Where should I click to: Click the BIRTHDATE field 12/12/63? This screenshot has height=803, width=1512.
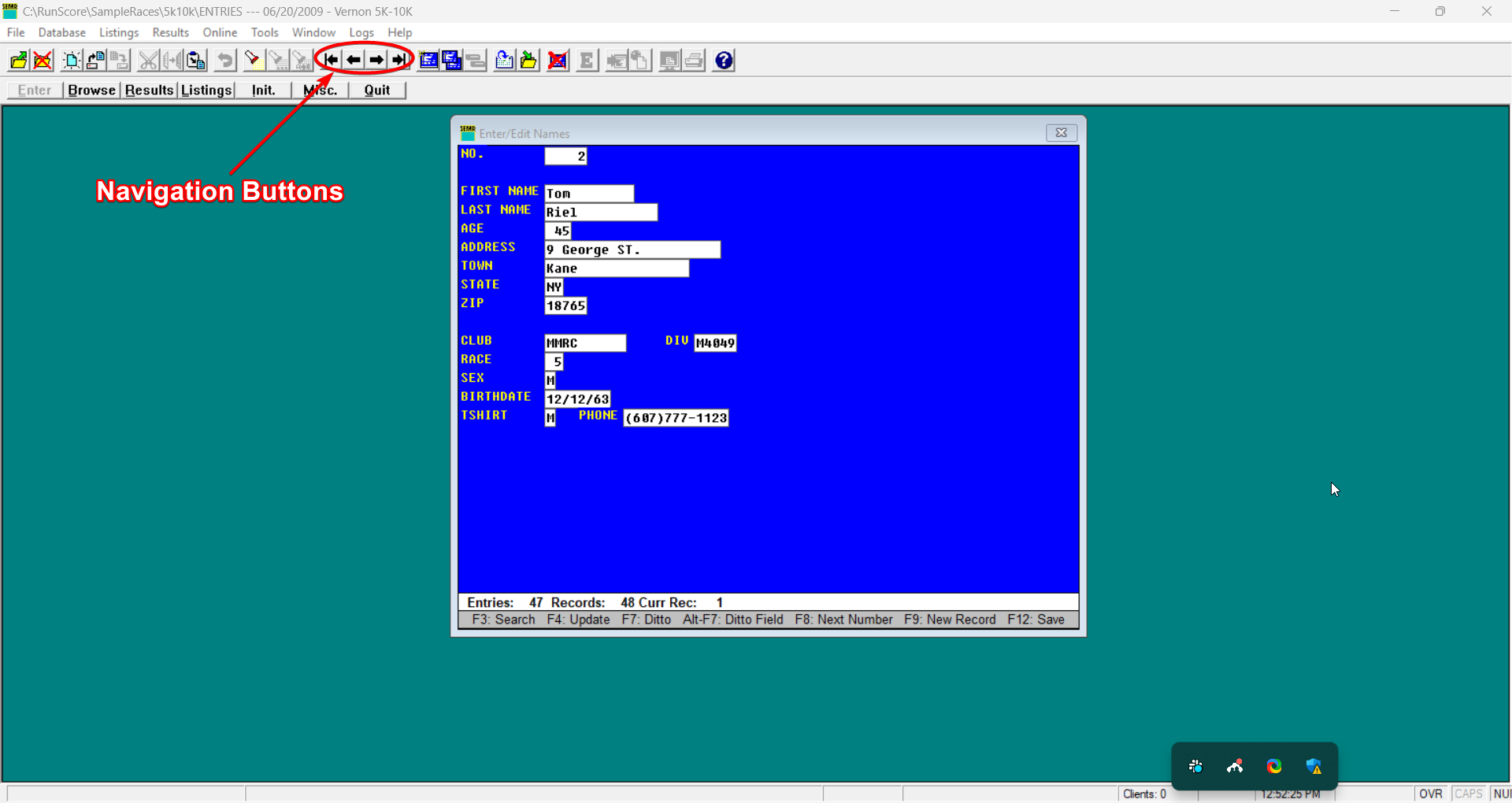577,399
